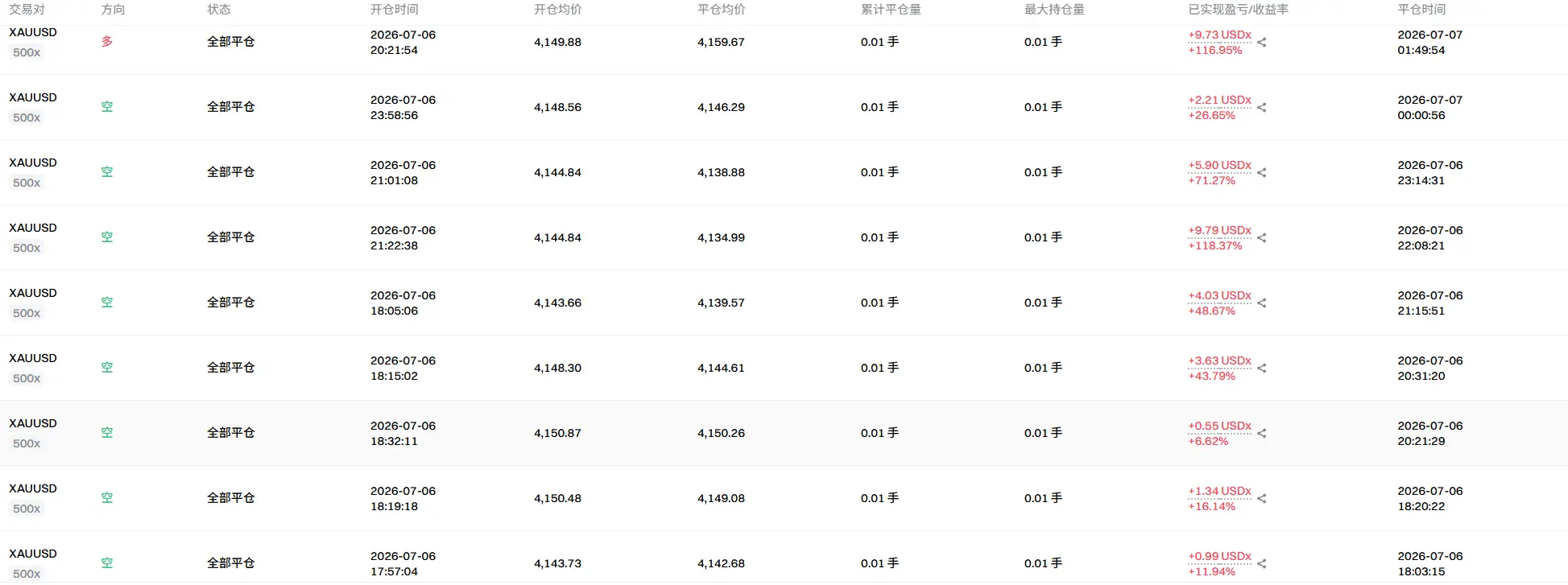Click share icon beside +2.21 USDx
Screen dimensions: 1568x585
point(1262,108)
